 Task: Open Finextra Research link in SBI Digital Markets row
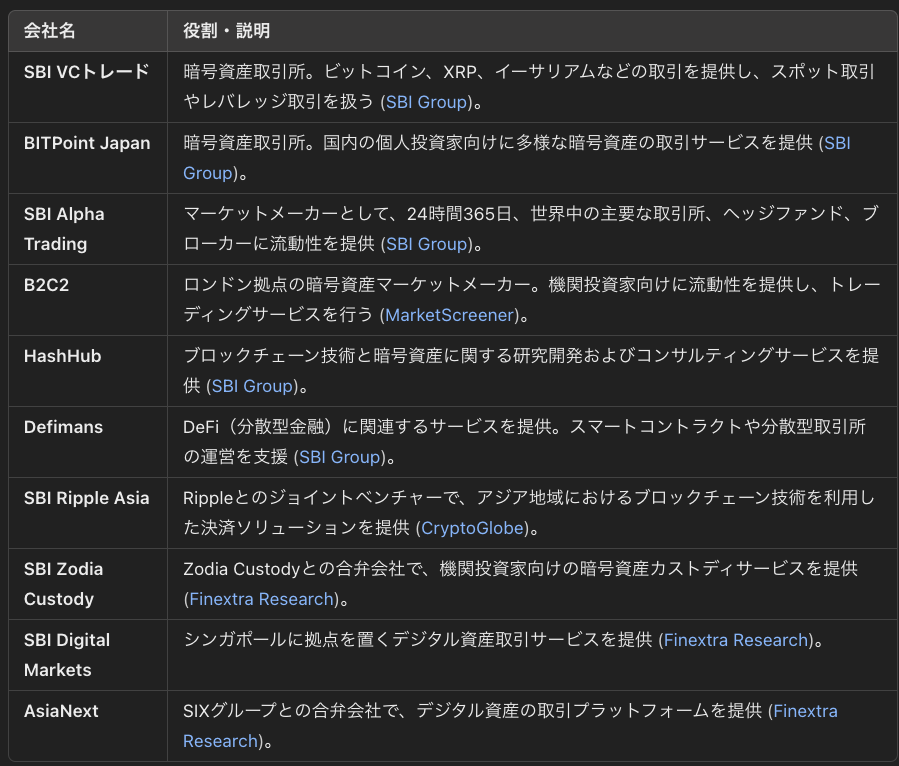(x=736, y=640)
